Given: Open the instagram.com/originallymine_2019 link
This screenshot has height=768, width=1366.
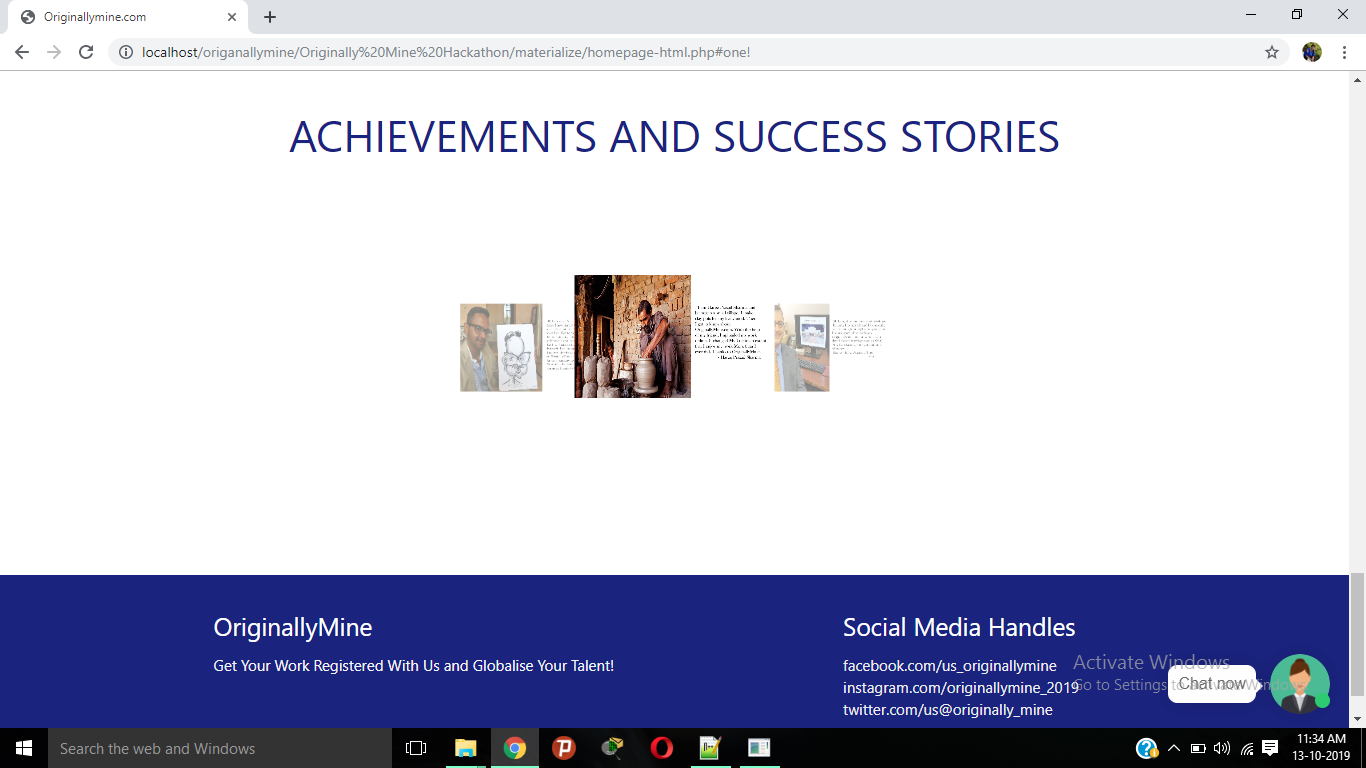Looking at the screenshot, I should click(961, 688).
